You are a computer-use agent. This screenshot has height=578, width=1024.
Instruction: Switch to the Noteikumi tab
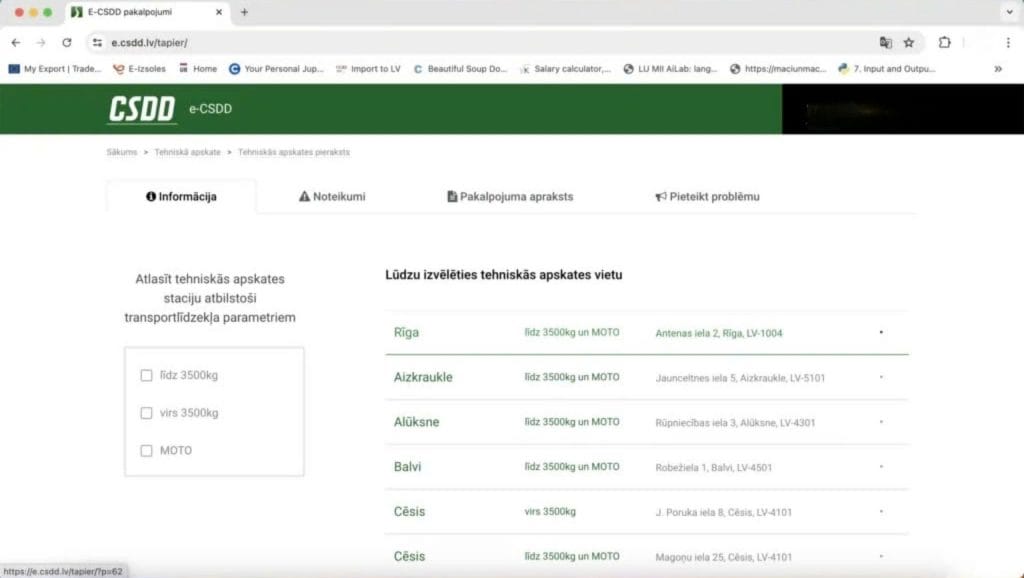332,197
